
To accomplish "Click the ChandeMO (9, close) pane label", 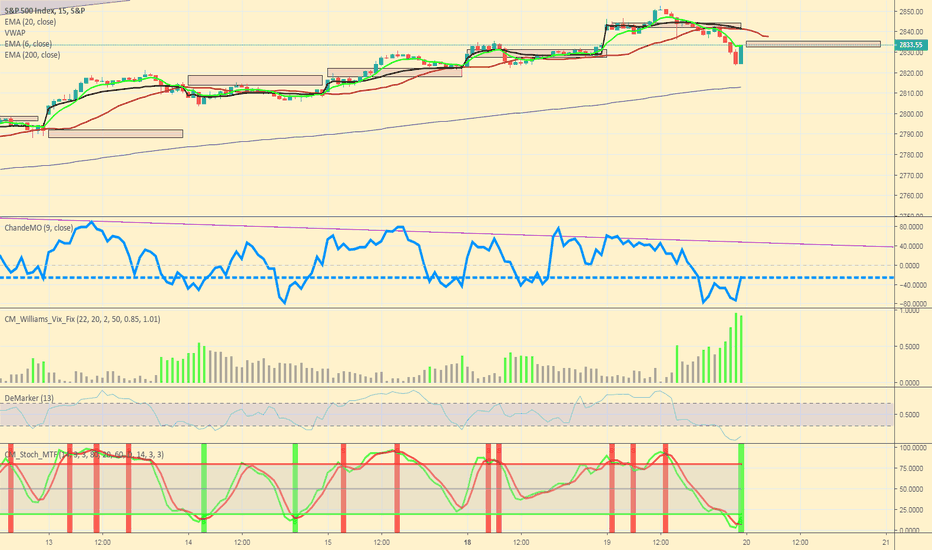I will (39, 228).
